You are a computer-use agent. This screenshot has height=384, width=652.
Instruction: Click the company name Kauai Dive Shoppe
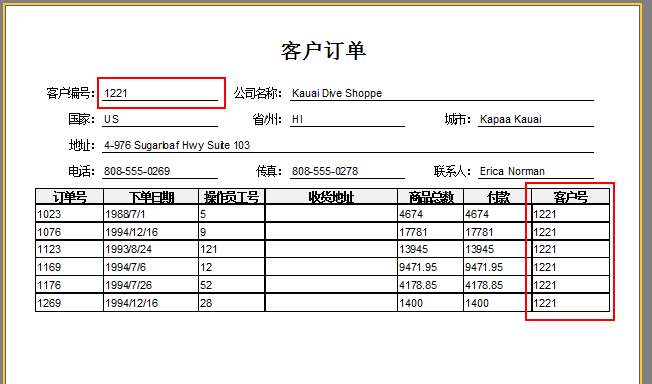[337, 93]
